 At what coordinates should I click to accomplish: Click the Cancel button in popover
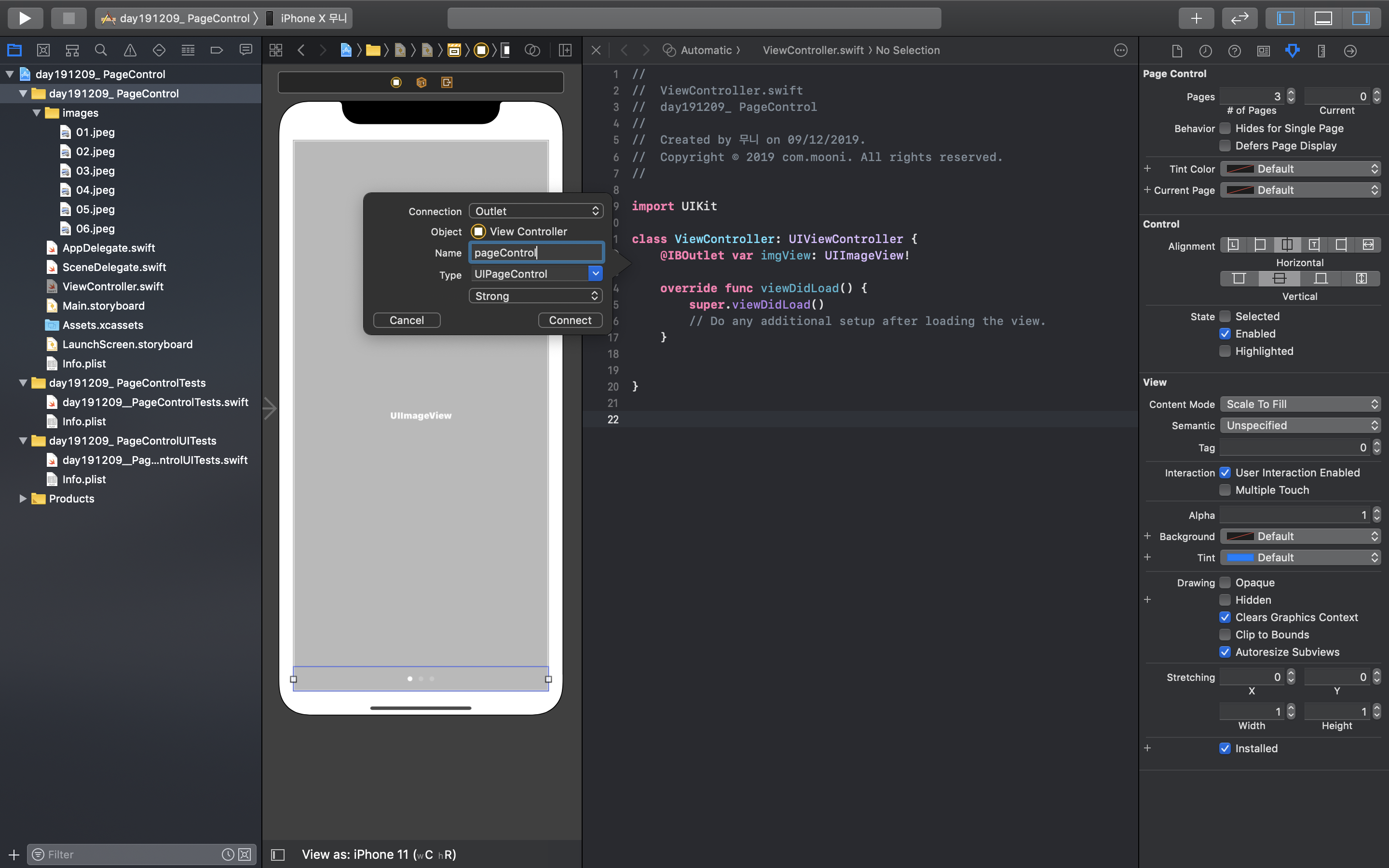[407, 320]
